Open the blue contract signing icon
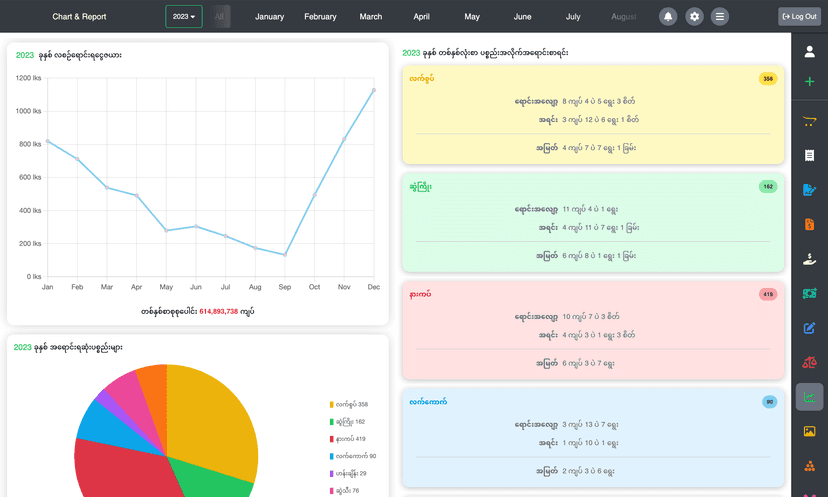This screenshot has height=497, width=828. tap(809, 190)
